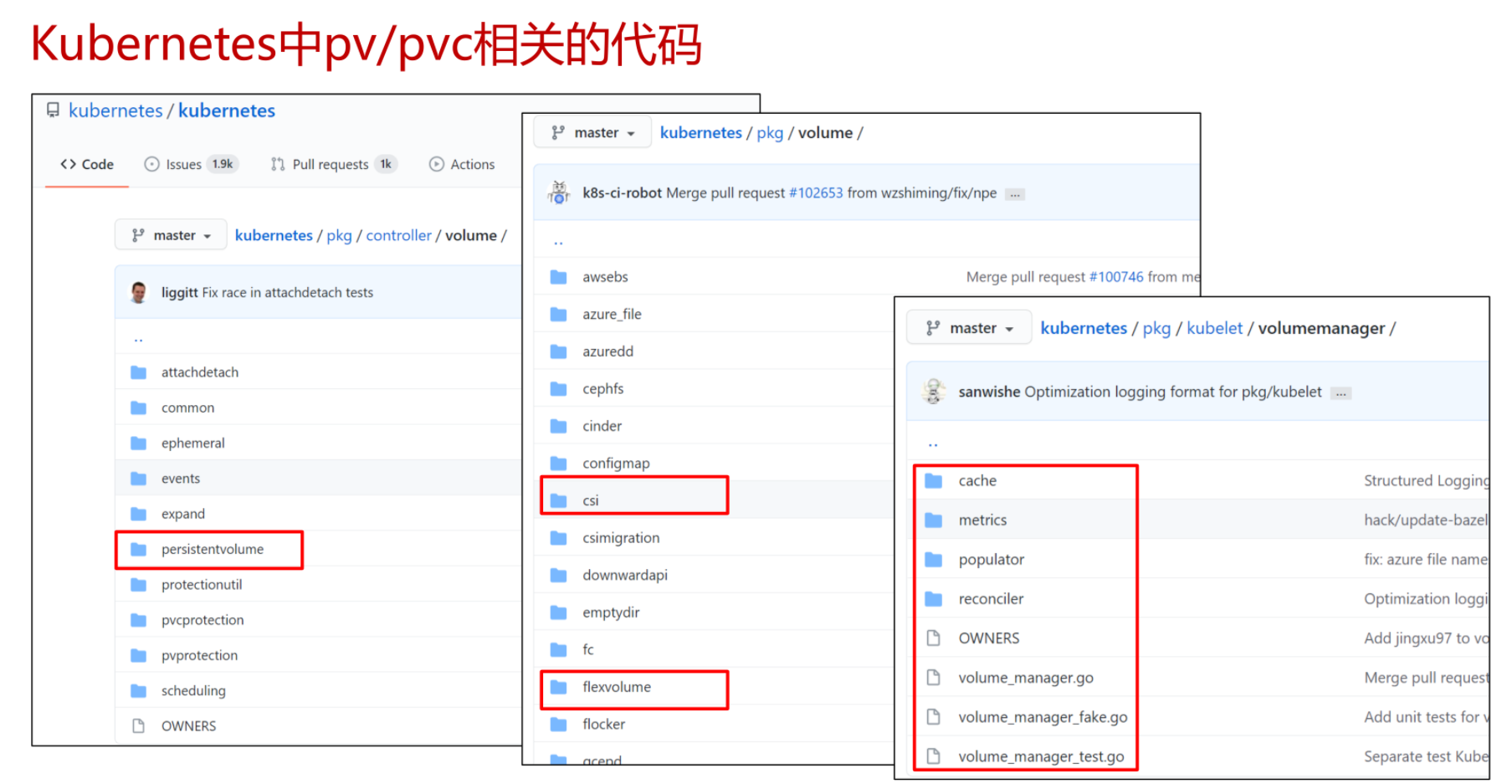
Task: Open the Pull requests tab
Action: (333, 165)
